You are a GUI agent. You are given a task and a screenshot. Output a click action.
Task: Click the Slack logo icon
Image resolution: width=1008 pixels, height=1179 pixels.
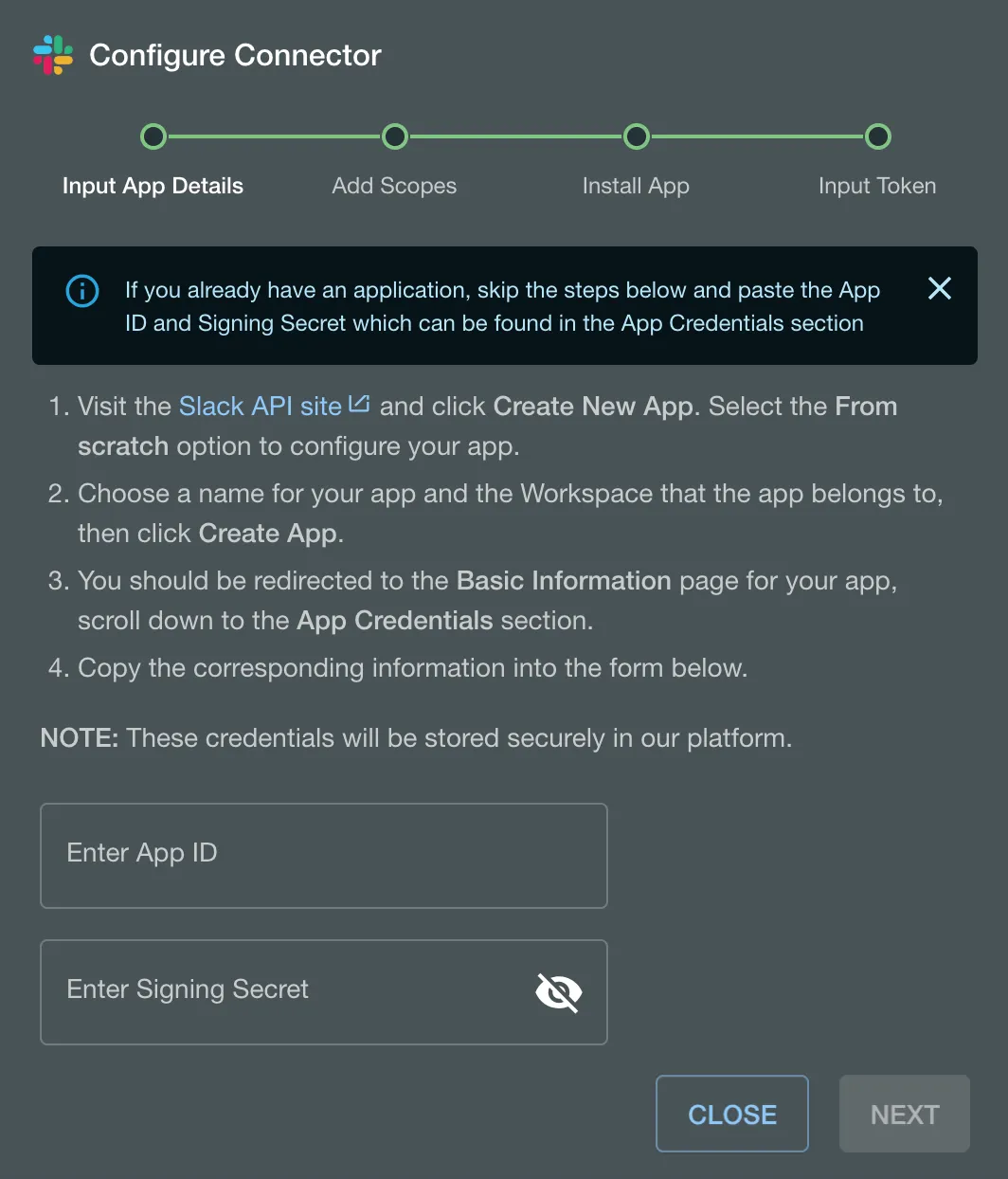[x=53, y=55]
